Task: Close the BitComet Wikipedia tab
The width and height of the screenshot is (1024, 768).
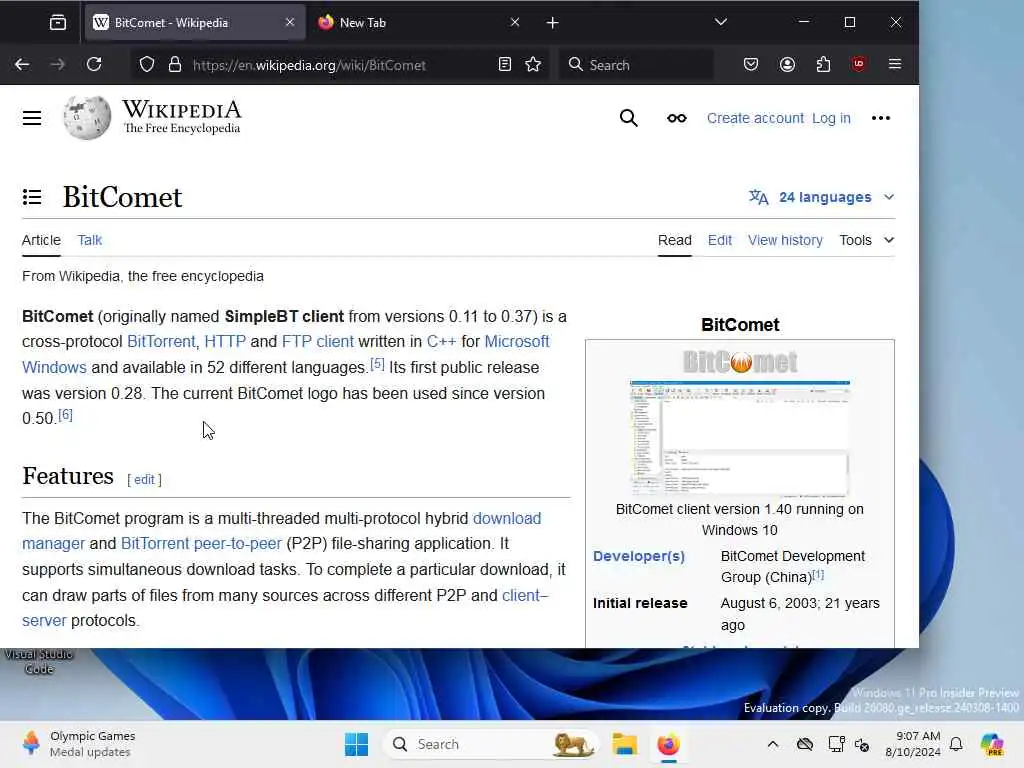Action: [x=290, y=22]
